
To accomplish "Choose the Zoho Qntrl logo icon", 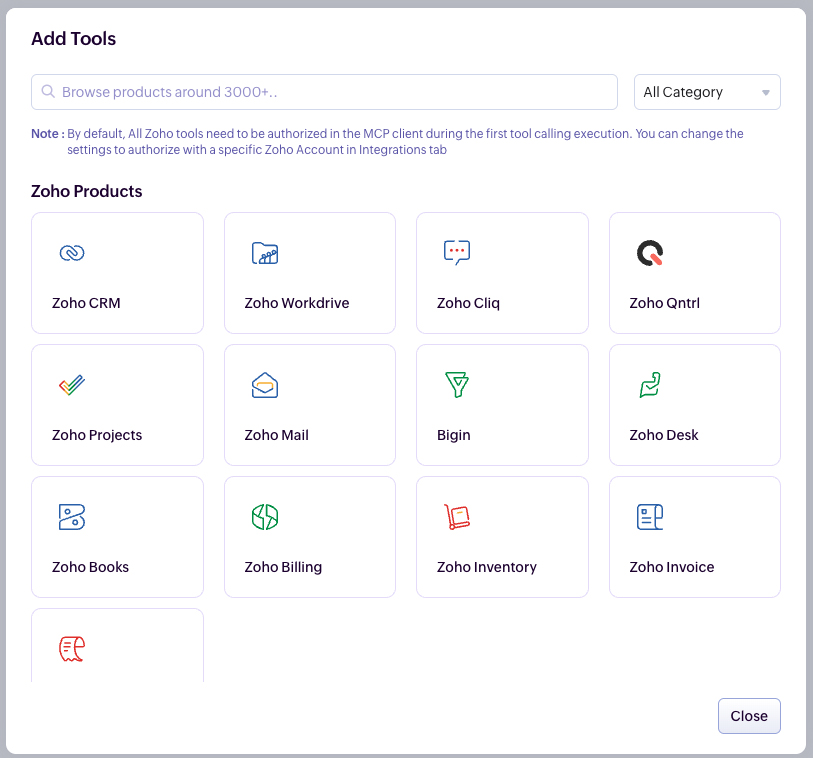I will click(x=650, y=253).
